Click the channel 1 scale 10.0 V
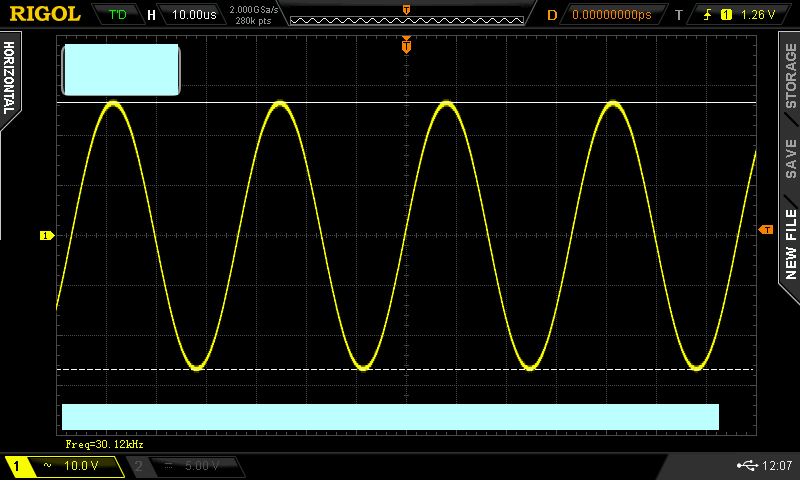 coord(81,465)
